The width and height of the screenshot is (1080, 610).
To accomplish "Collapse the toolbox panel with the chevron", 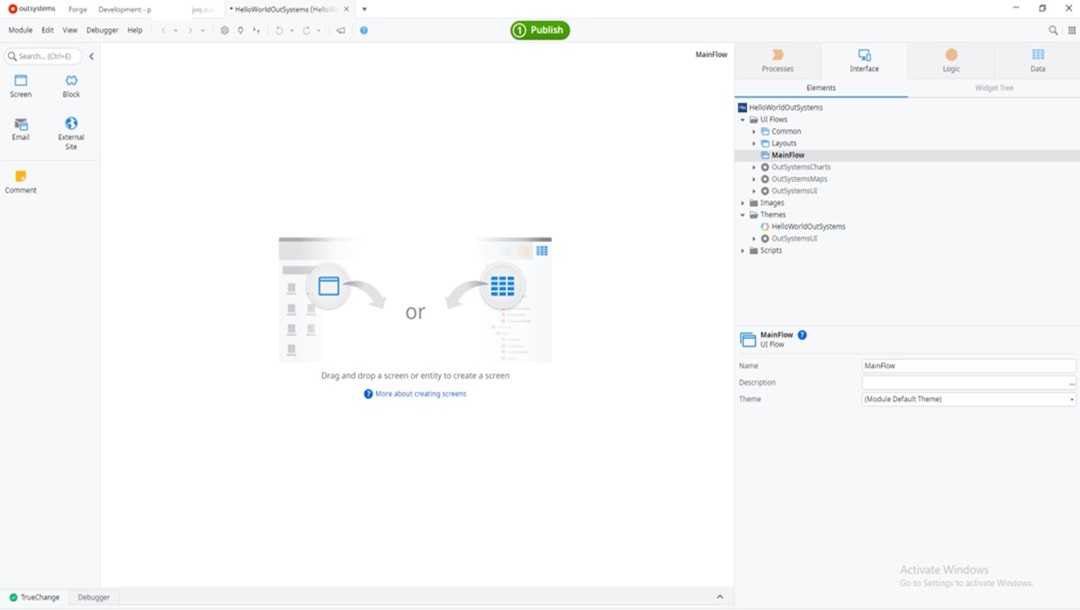I will [91, 56].
